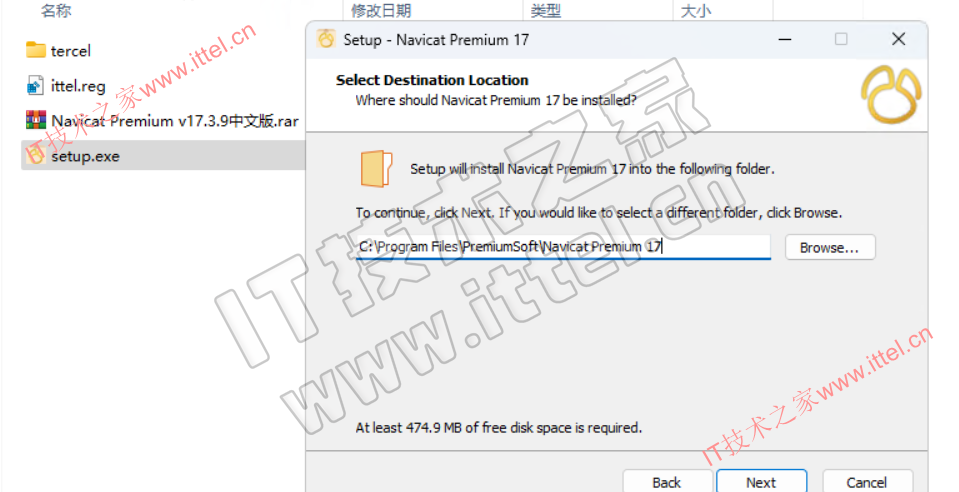Select the ittel.reg registry file icon
This screenshot has height=492, width=959.
tap(35, 86)
